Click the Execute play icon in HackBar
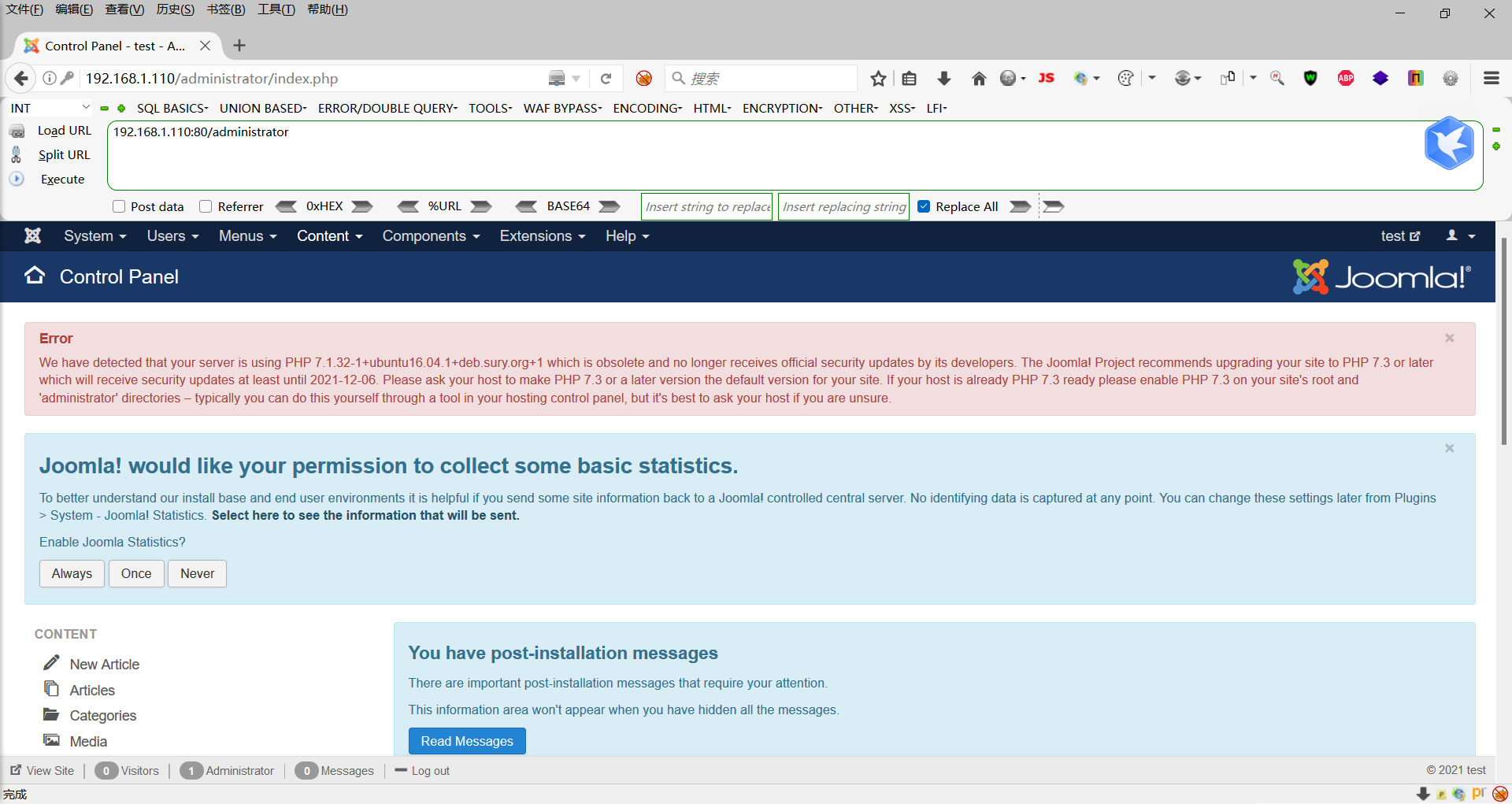Viewport: 1512px width, 804px height. 17,179
